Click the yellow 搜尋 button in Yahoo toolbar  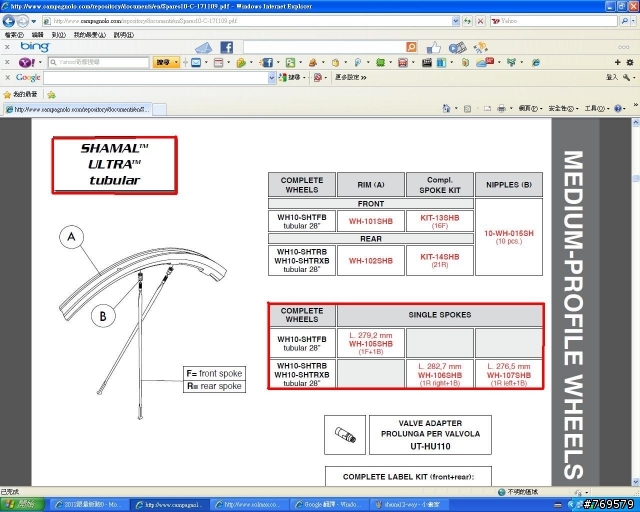(x=163, y=62)
